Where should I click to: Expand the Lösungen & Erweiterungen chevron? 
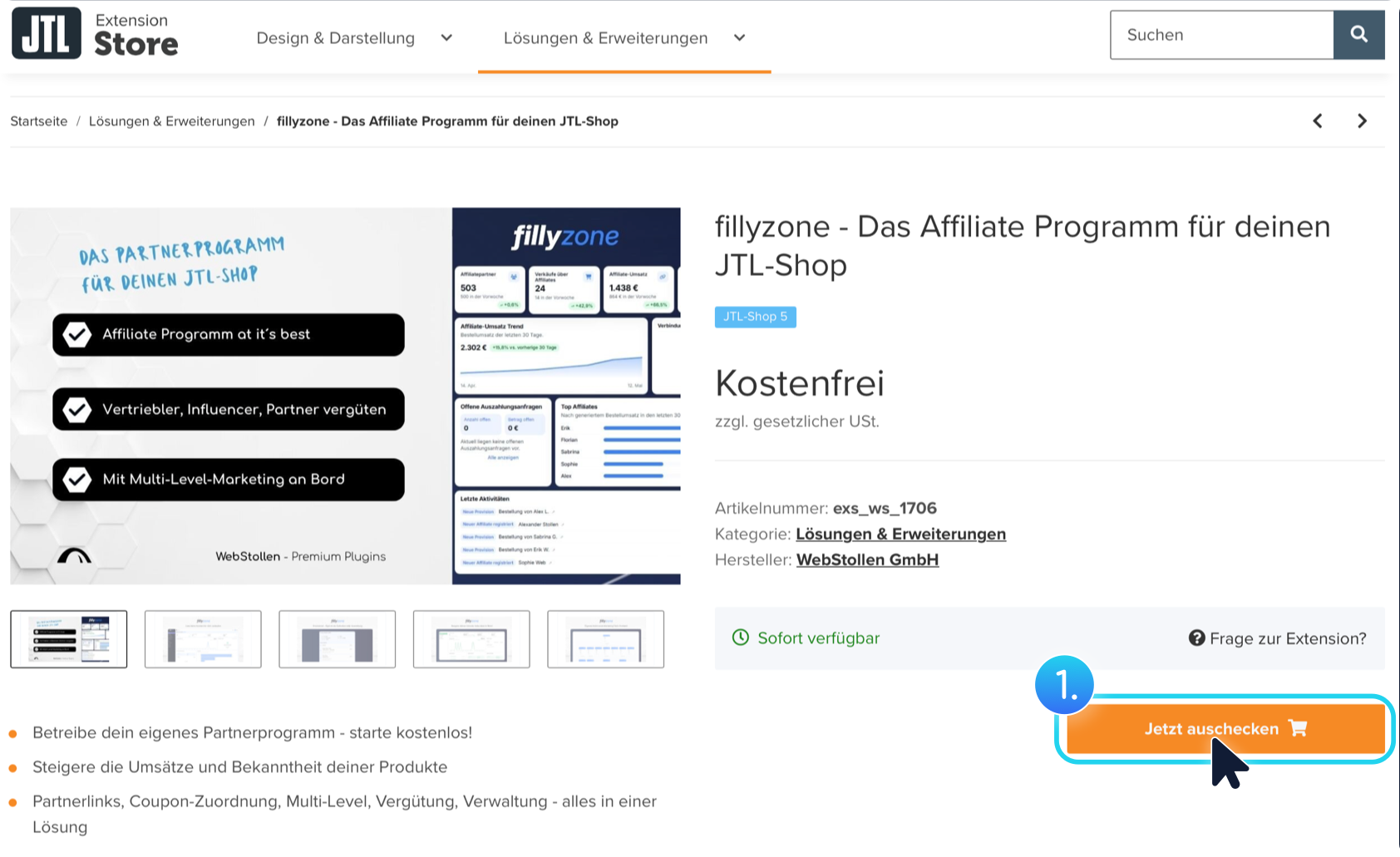coord(739,37)
